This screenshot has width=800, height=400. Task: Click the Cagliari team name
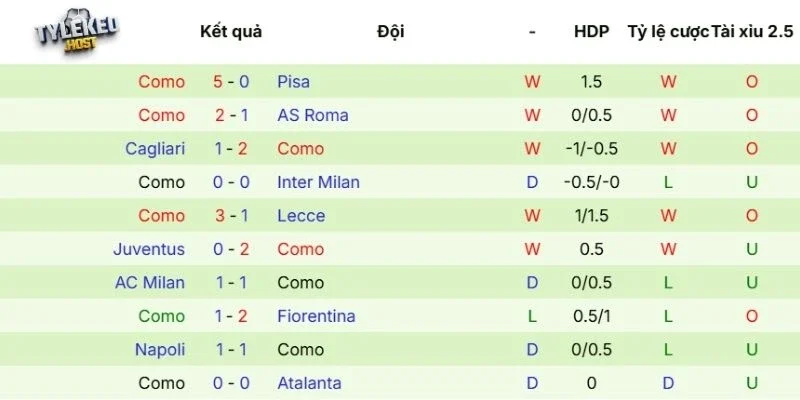[155, 149]
